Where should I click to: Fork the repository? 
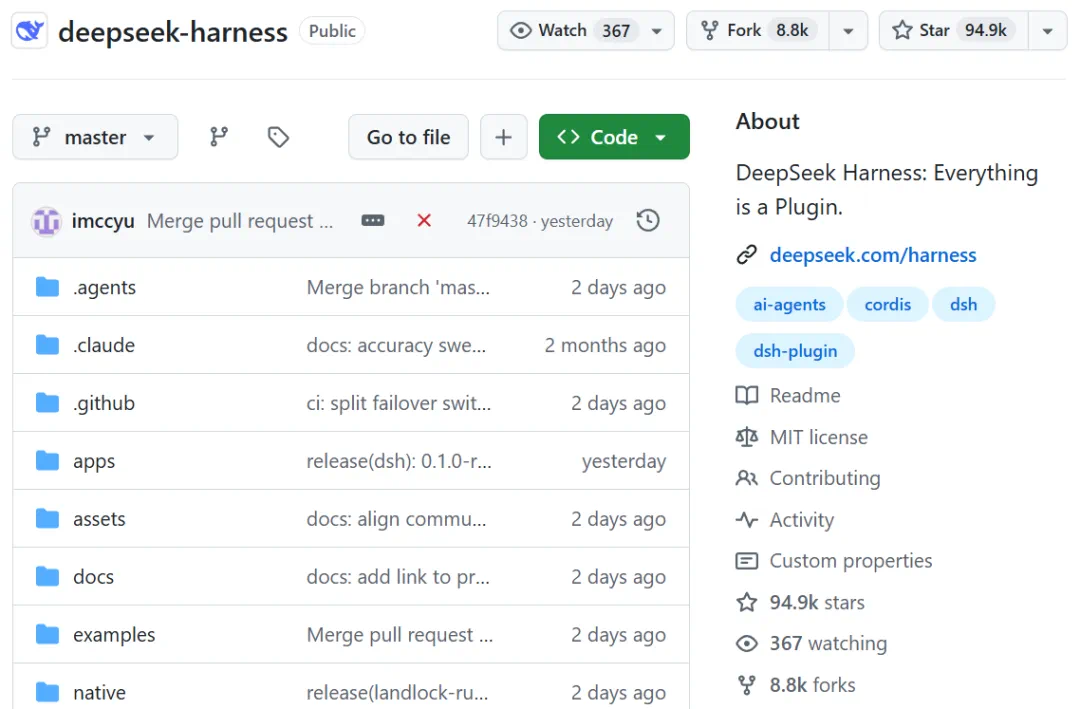758,30
